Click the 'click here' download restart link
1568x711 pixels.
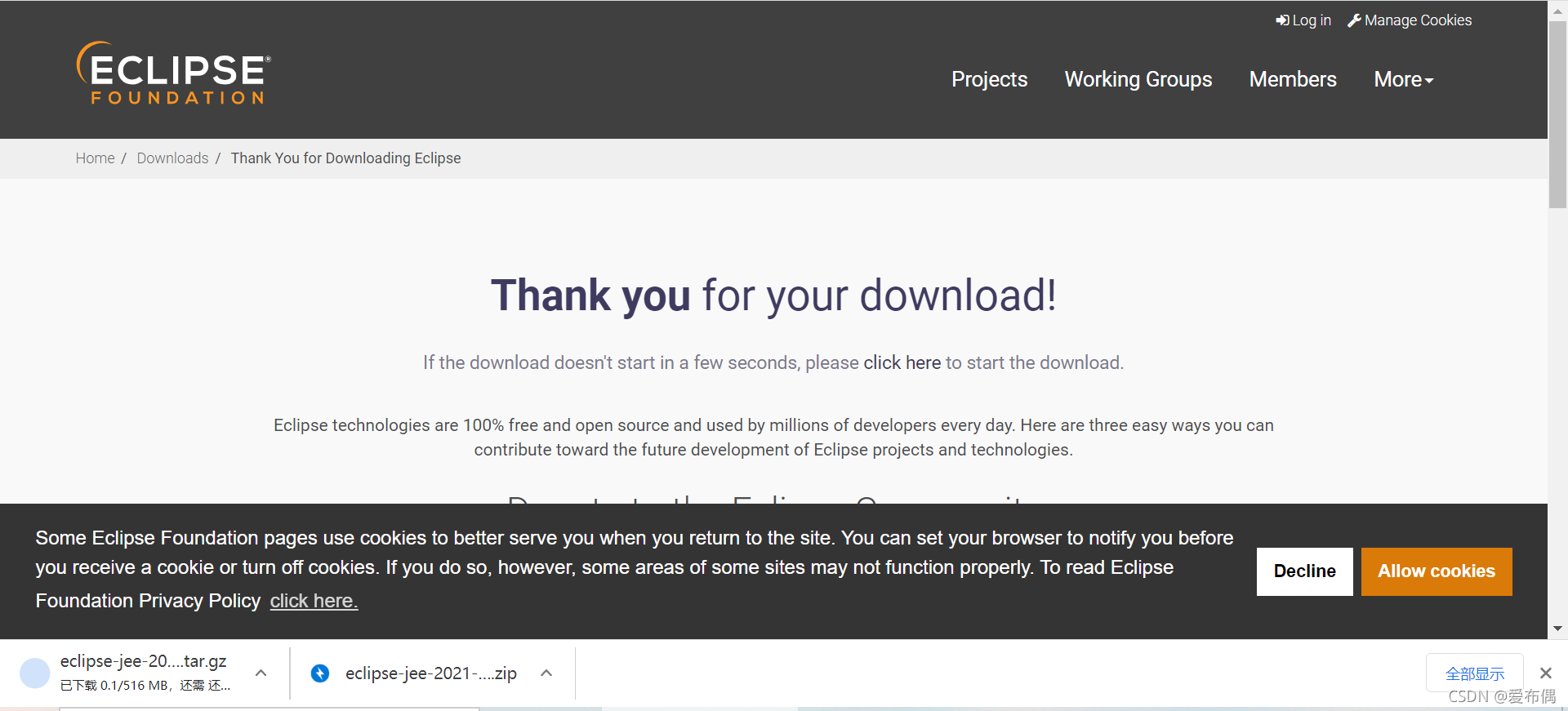coord(902,362)
